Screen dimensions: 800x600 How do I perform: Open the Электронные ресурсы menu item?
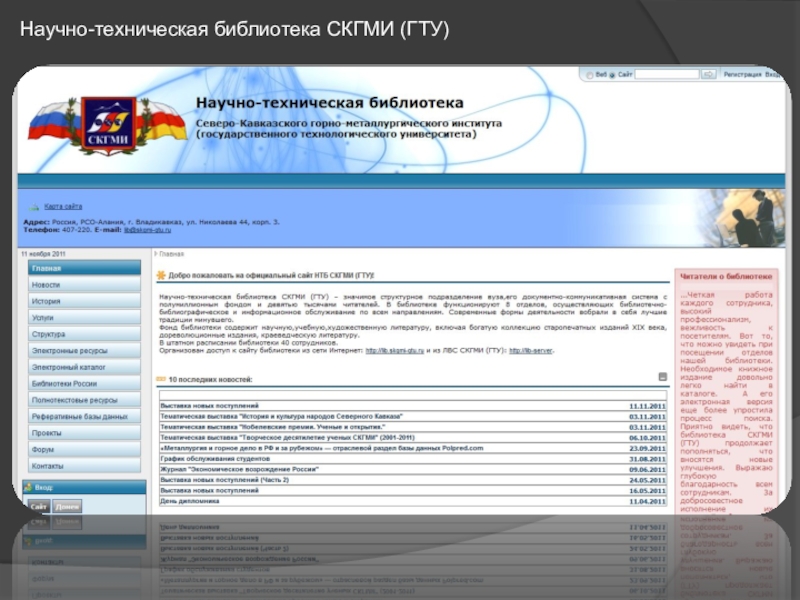coord(84,351)
